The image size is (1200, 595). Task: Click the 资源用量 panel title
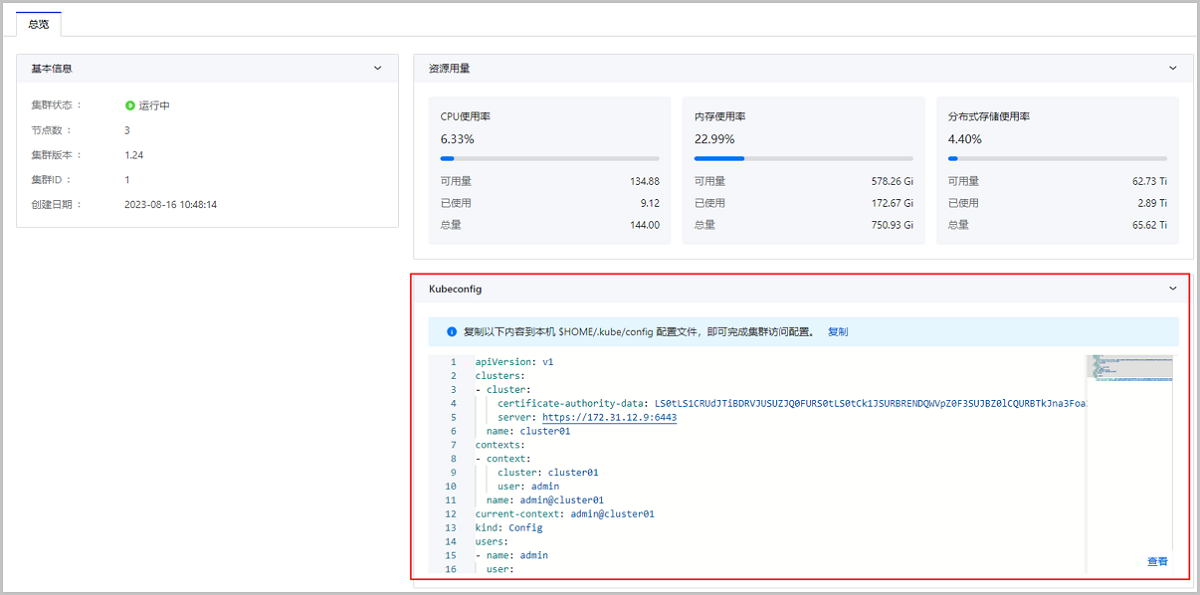(449, 68)
